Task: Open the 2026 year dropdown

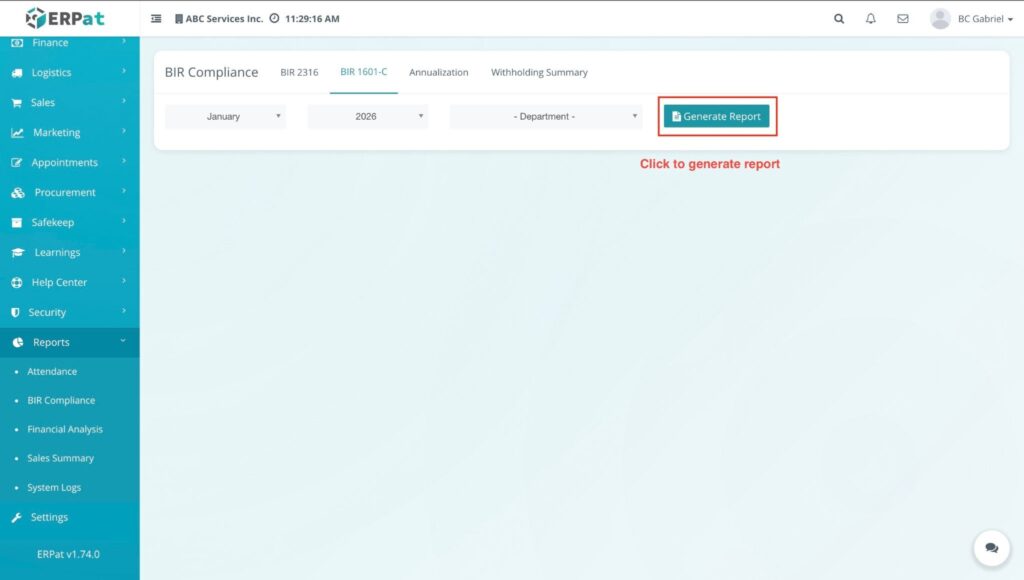Action: pos(368,116)
